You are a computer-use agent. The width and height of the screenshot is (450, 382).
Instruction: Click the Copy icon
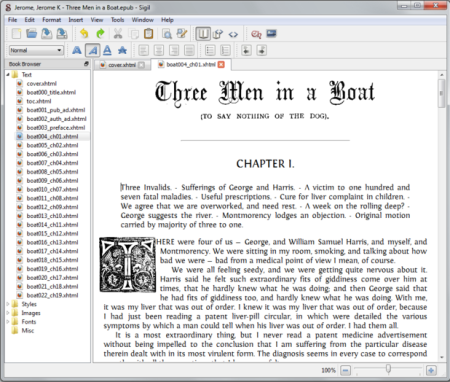[x=134, y=34]
